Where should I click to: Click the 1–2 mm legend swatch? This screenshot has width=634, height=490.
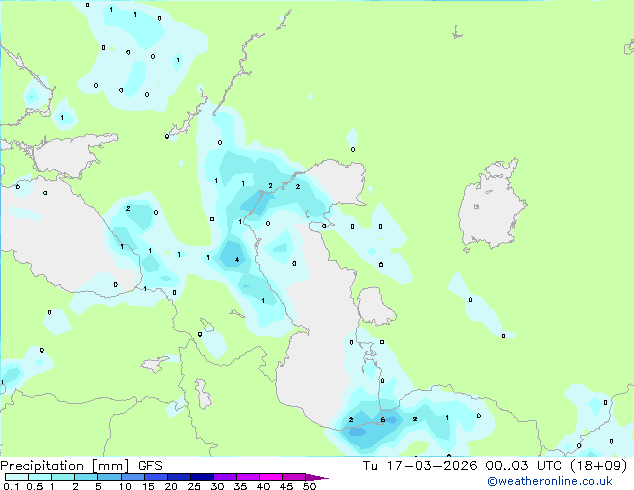63,477
